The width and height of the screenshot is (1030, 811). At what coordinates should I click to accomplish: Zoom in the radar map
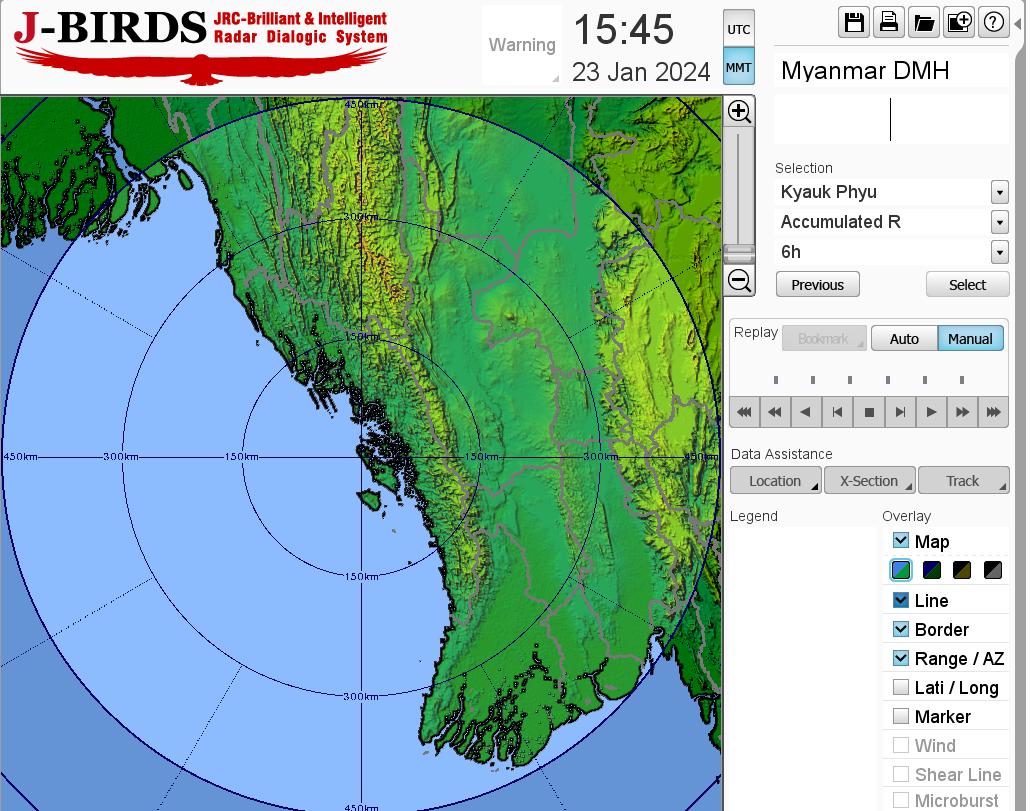click(x=739, y=111)
